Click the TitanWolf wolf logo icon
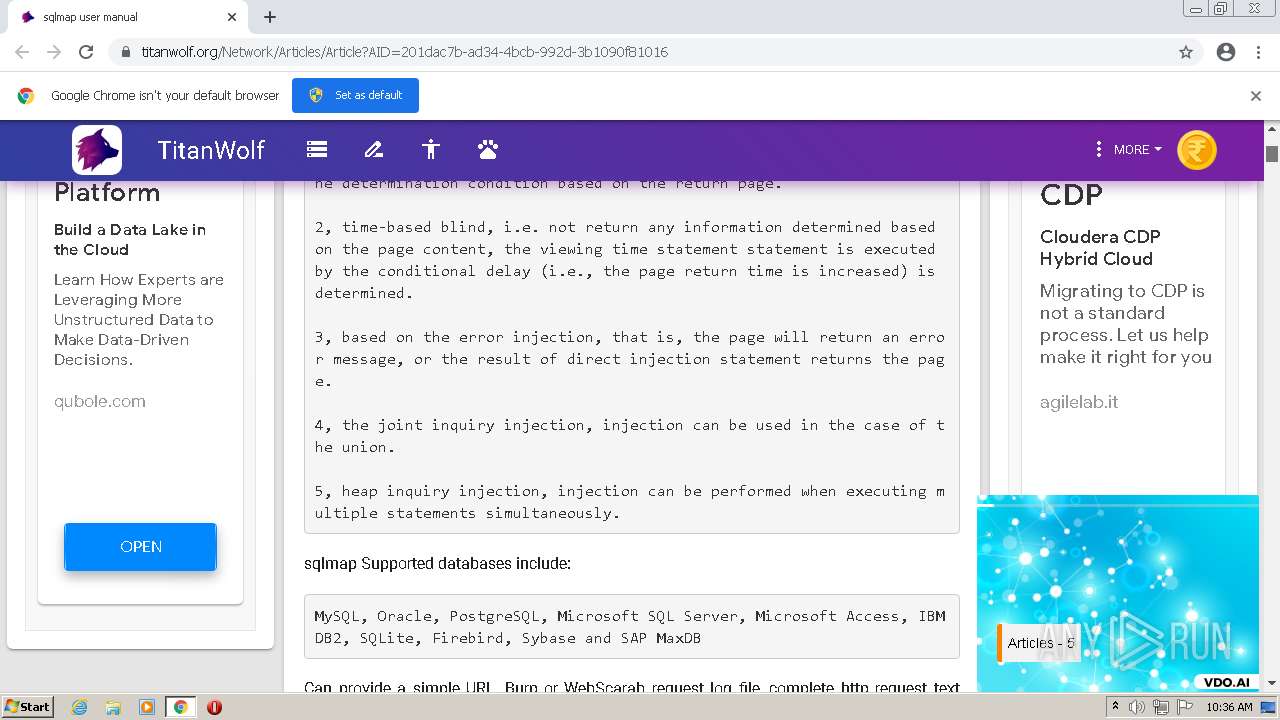1280x720 pixels. click(x=97, y=150)
